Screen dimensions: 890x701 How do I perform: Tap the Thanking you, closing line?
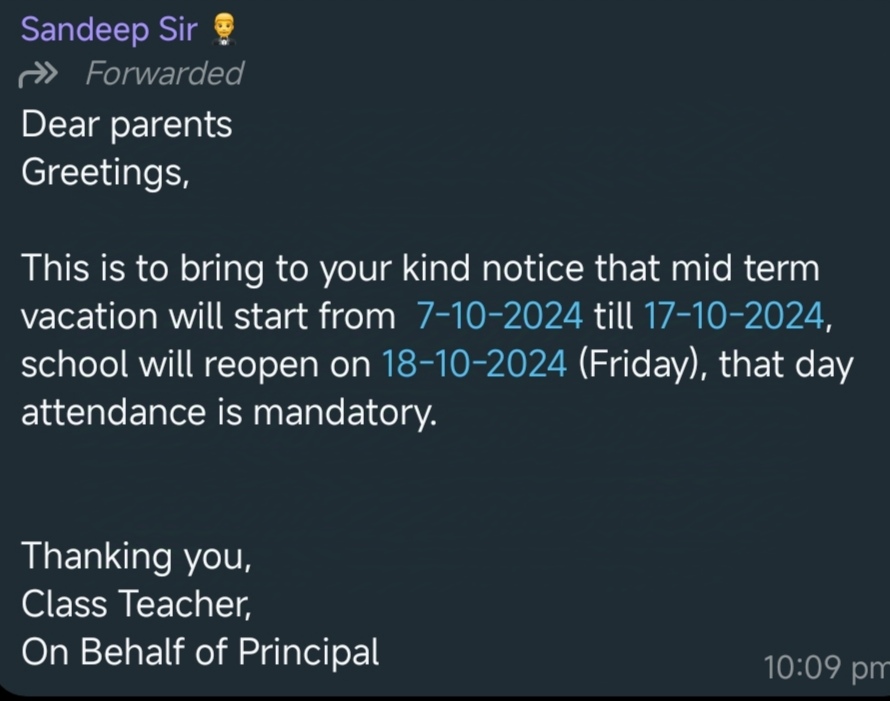click(136, 556)
